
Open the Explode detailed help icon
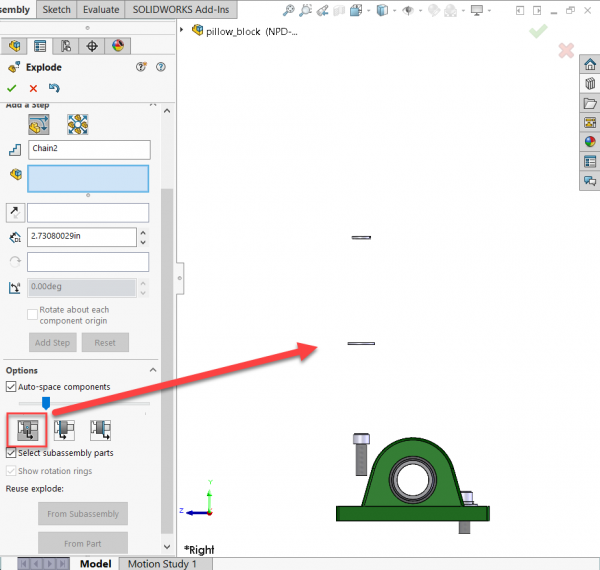tap(161, 67)
